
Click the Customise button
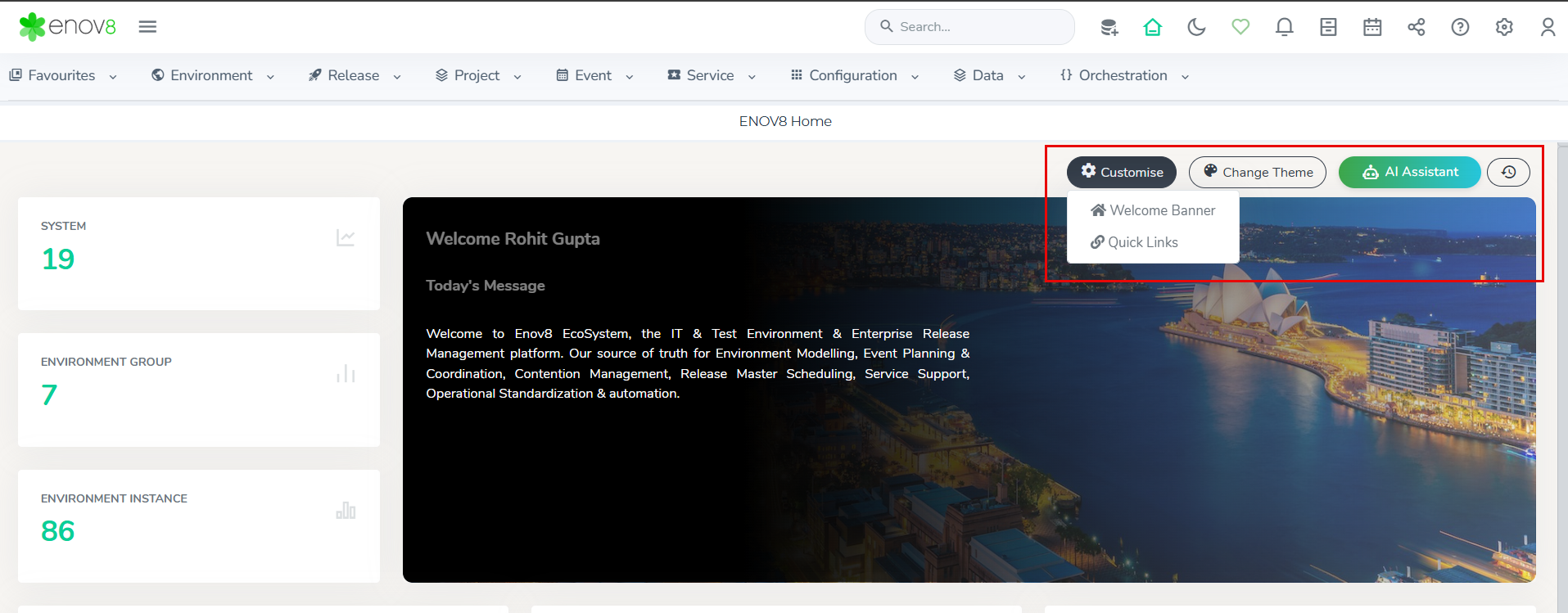point(1122,172)
